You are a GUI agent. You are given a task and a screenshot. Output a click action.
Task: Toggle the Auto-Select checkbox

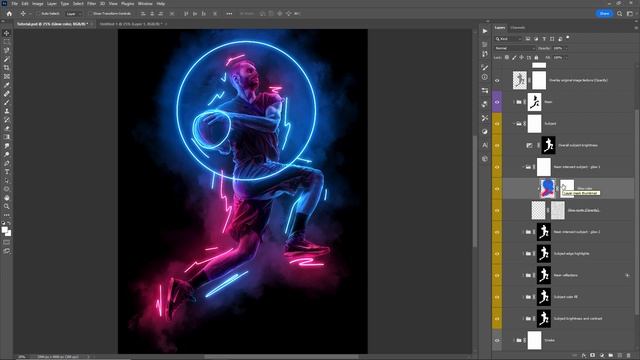coord(39,13)
